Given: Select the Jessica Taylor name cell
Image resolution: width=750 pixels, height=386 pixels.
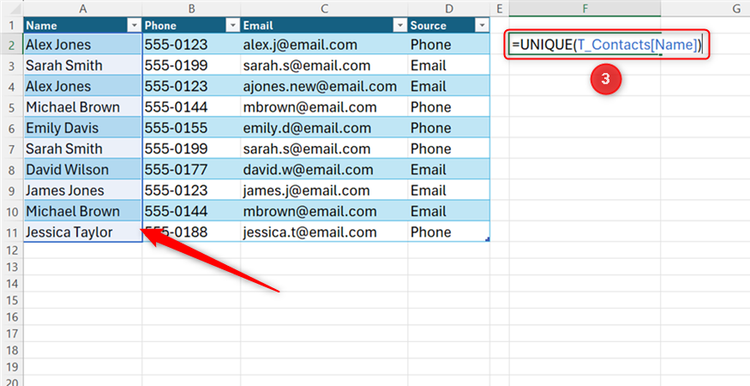Looking at the screenshot, I should [83, 232].
